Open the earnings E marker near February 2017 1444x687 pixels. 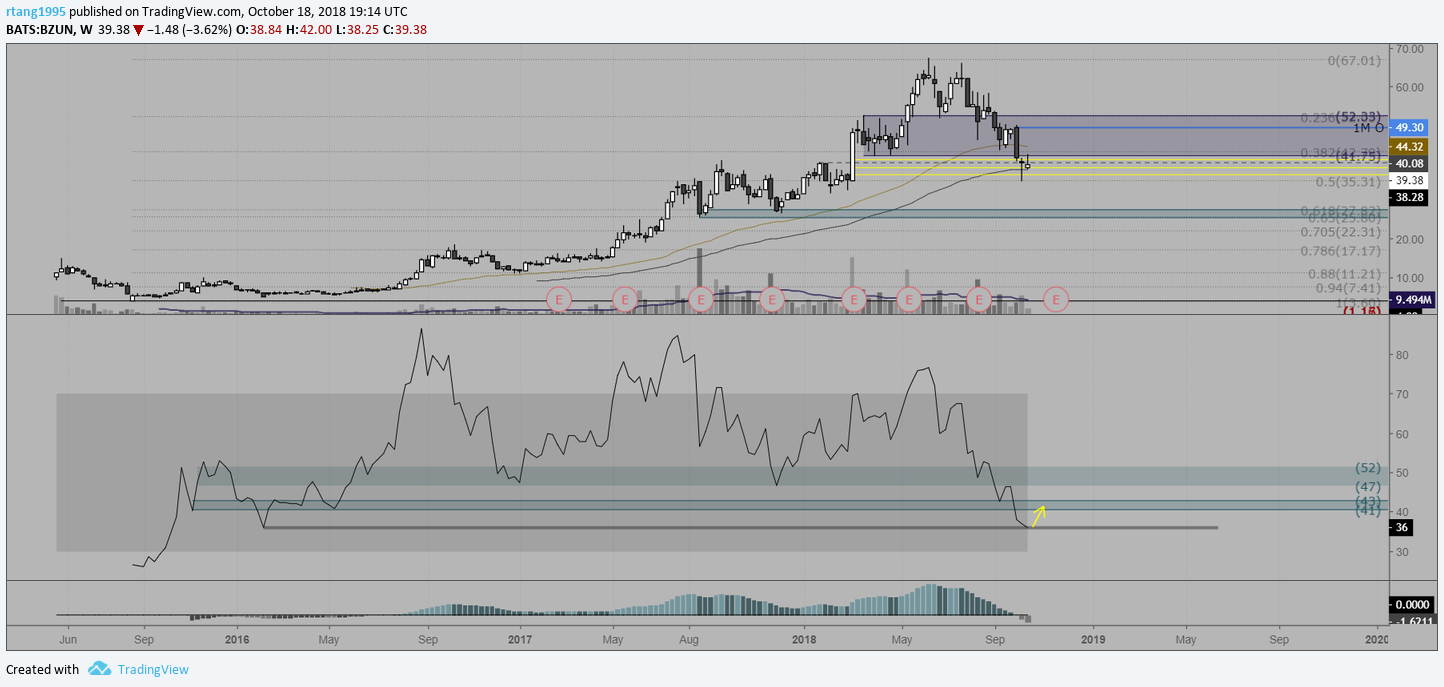(x=558, y=298)
